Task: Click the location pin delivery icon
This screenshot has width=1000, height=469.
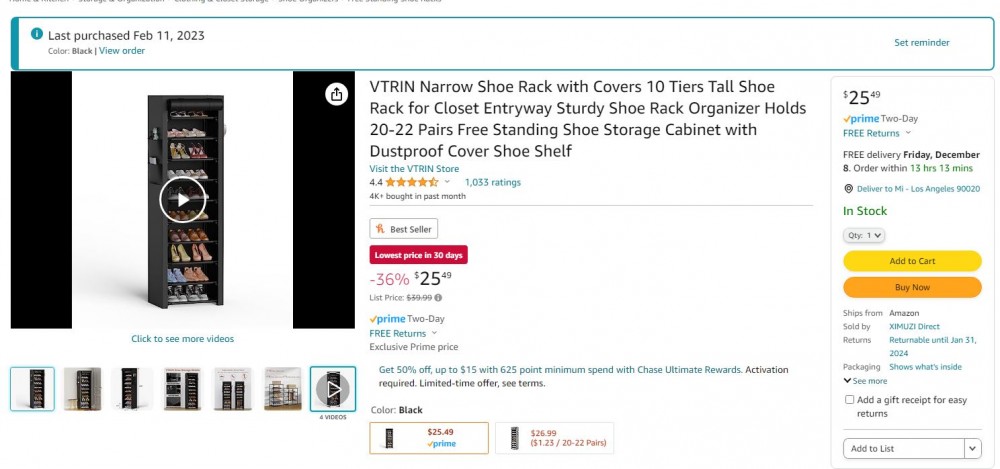Action: [x=849, y=188]
